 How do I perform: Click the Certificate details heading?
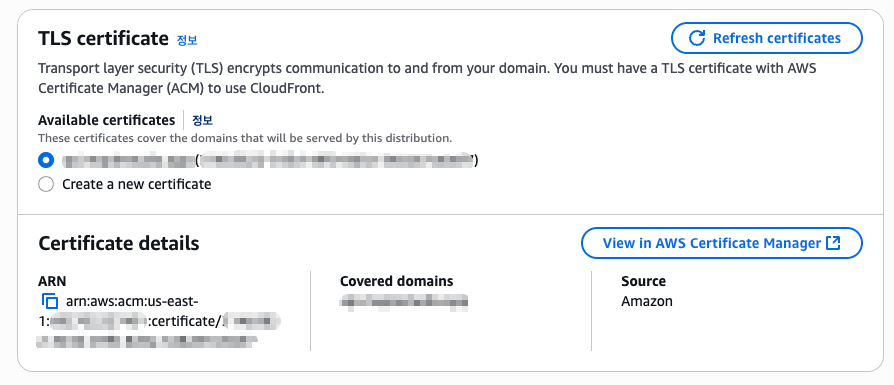click(x=119, y=244)
